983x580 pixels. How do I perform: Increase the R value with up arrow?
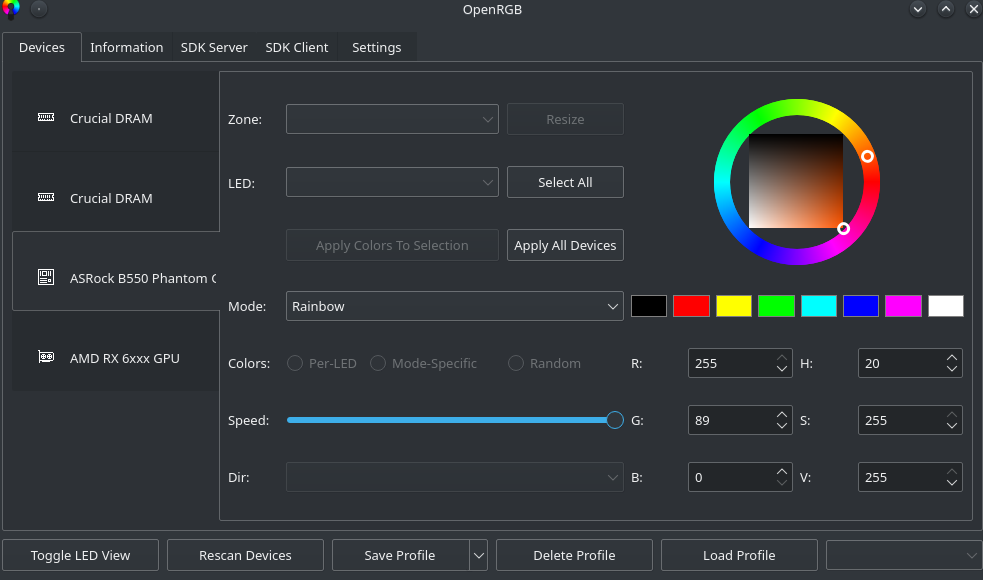point(782,357)
